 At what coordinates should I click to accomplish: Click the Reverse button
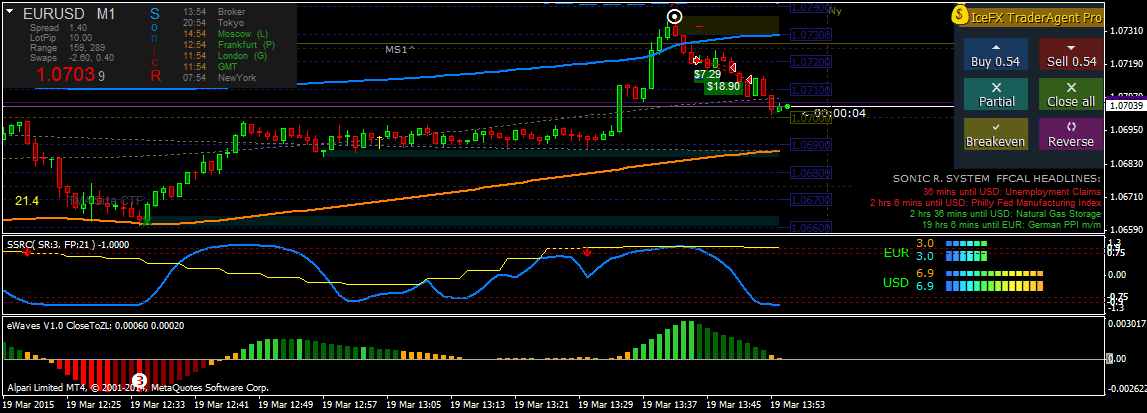click(x=1072, y=134)
